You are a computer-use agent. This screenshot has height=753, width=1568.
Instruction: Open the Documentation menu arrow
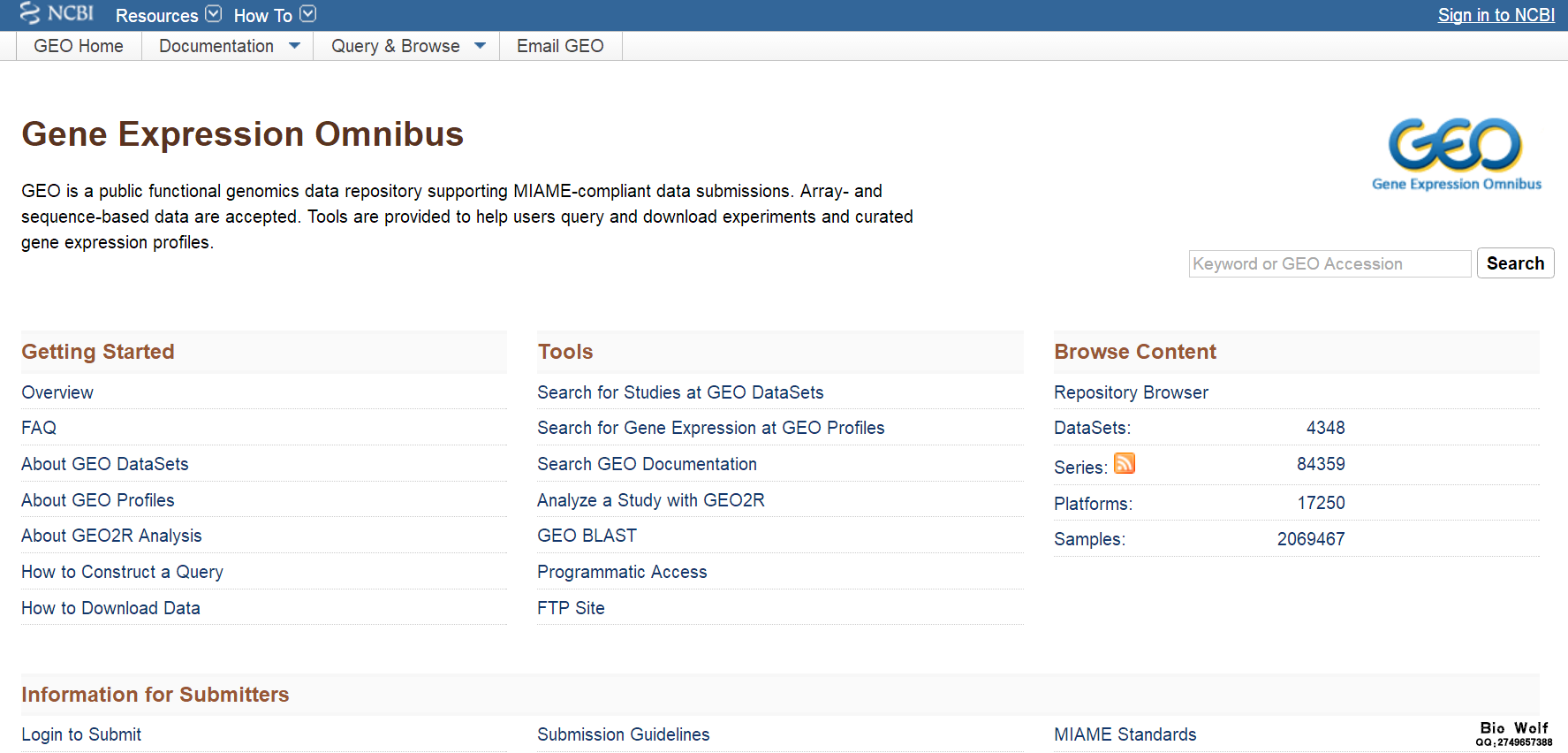click(x=295, y=46)
